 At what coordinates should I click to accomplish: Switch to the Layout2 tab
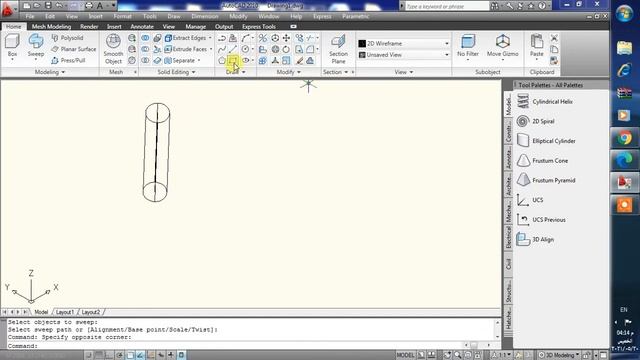(x=91, y=312)
